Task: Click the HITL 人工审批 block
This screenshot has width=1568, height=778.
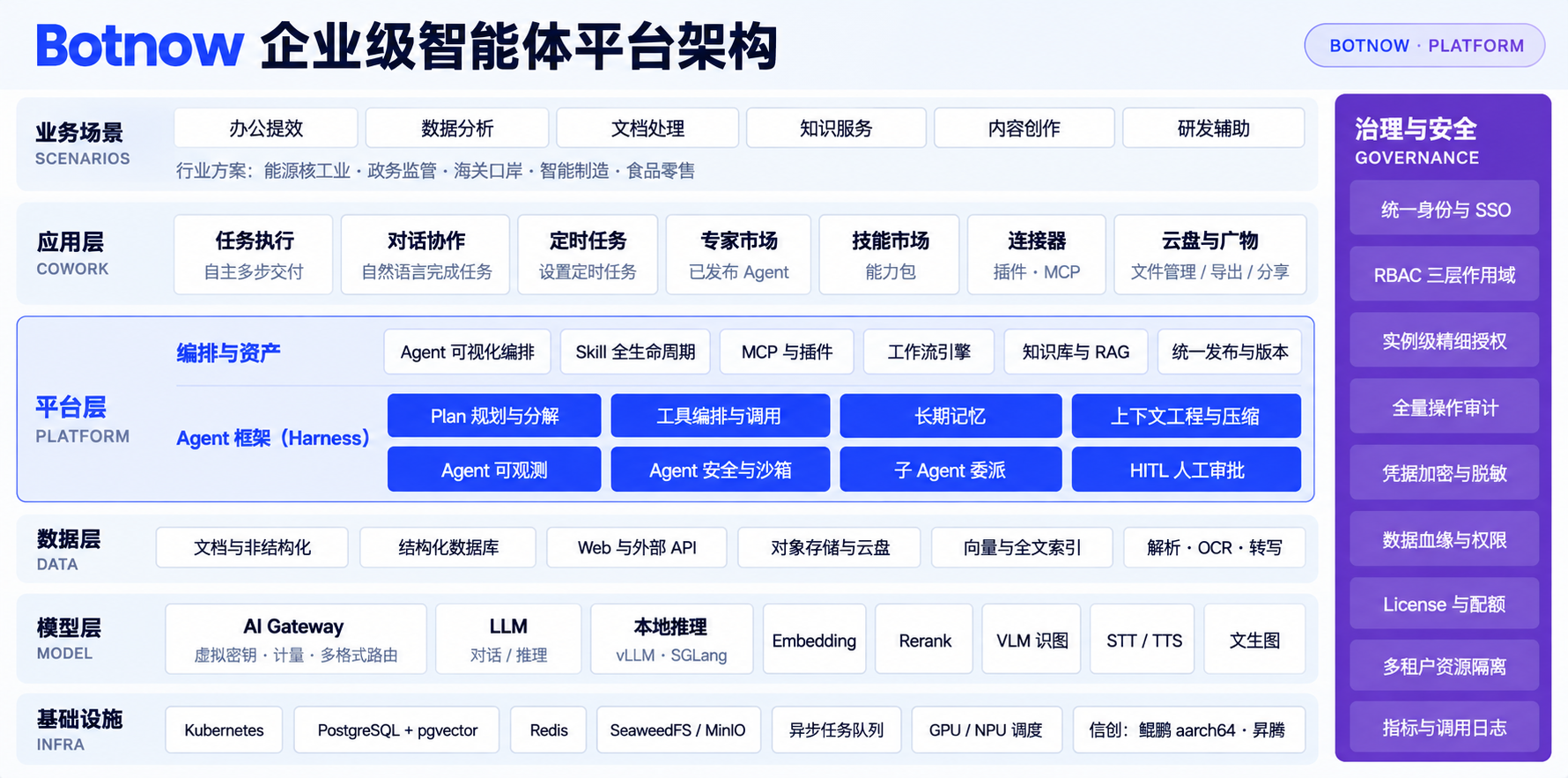Action: point(1186,470)
